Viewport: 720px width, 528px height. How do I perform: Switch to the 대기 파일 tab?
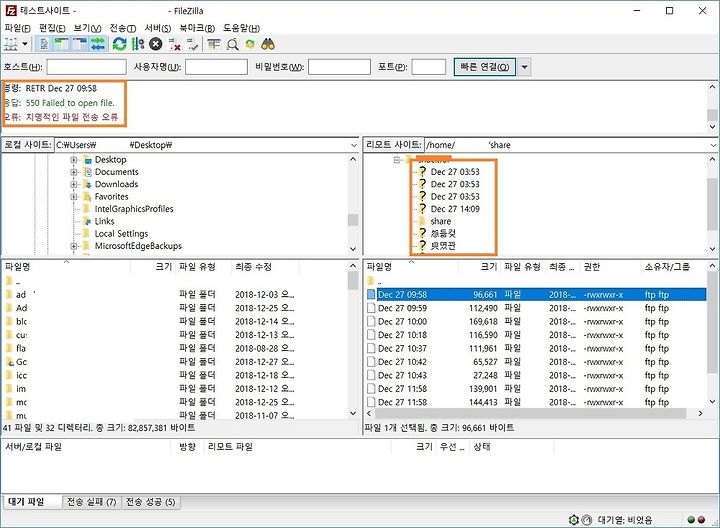click(32, 502)
